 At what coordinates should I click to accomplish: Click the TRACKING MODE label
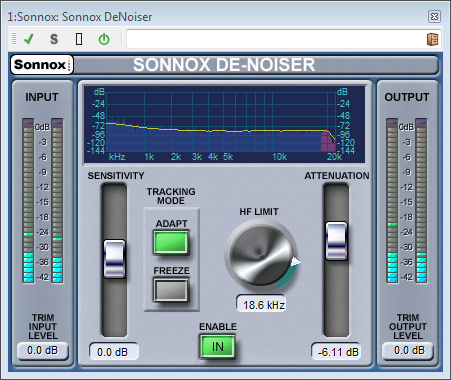click(171, 196)
